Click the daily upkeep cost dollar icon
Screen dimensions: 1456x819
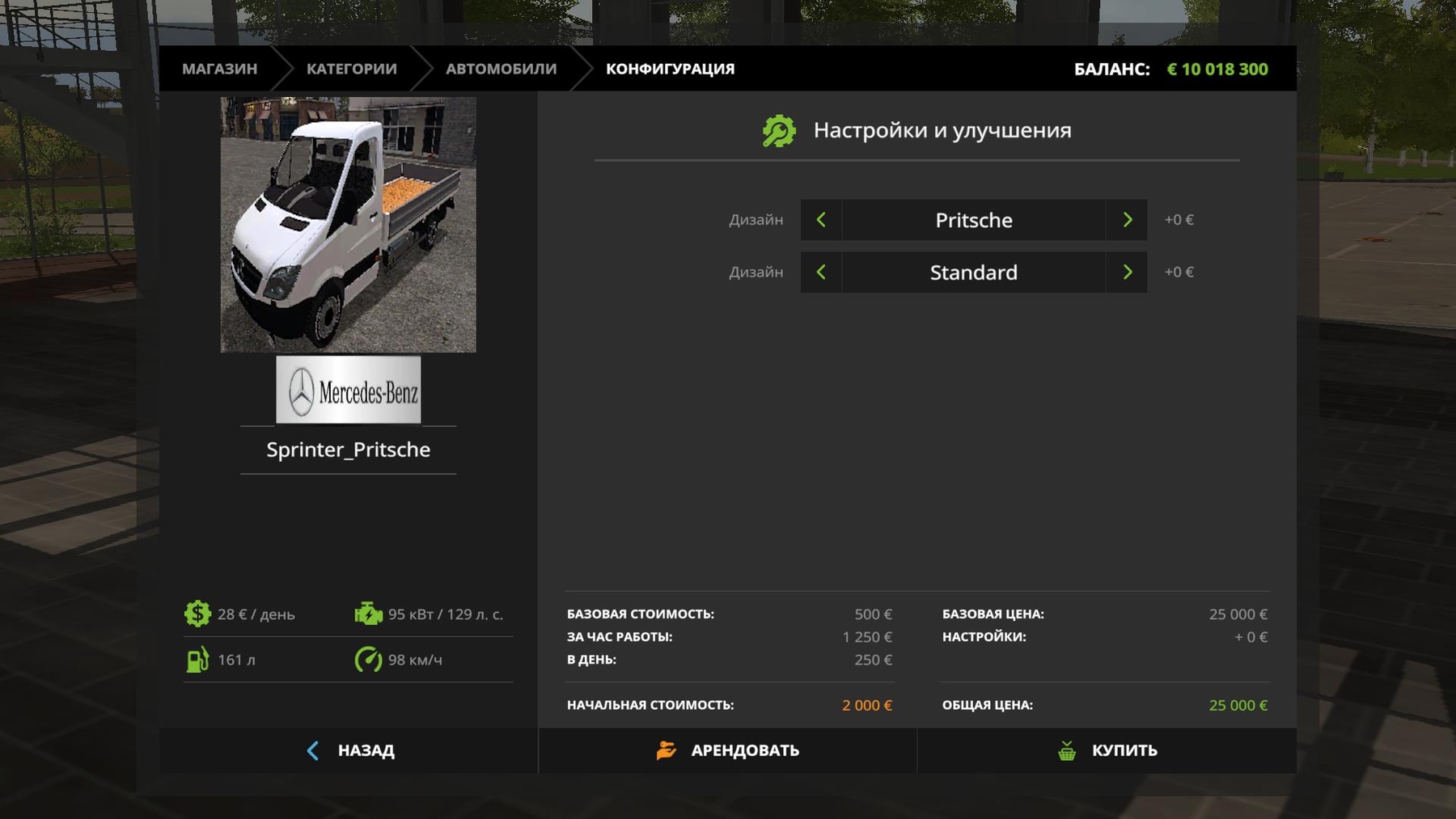click(x=197, y=614)
